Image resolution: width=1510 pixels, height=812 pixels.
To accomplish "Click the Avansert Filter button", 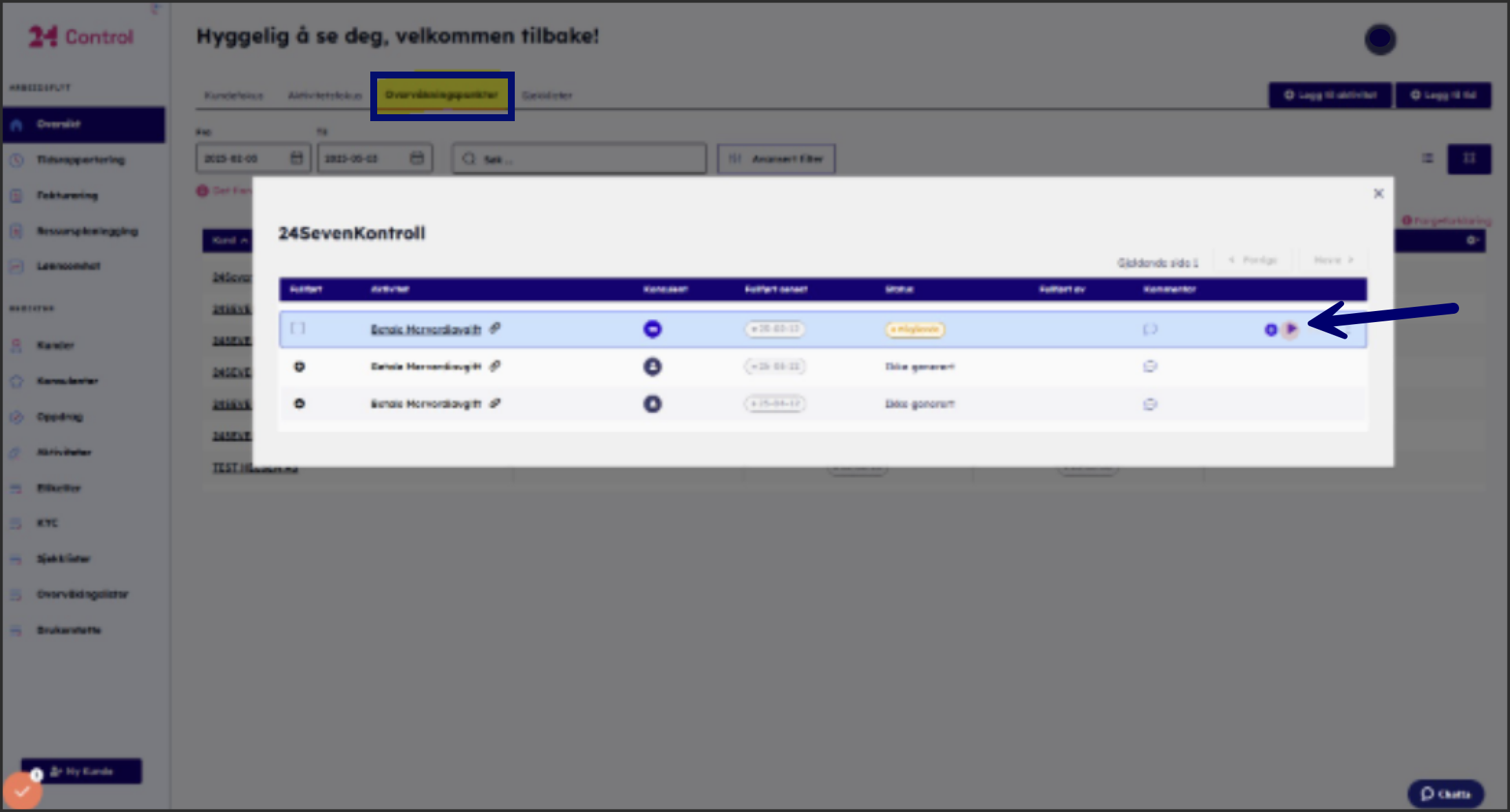I will pos(776,159).
